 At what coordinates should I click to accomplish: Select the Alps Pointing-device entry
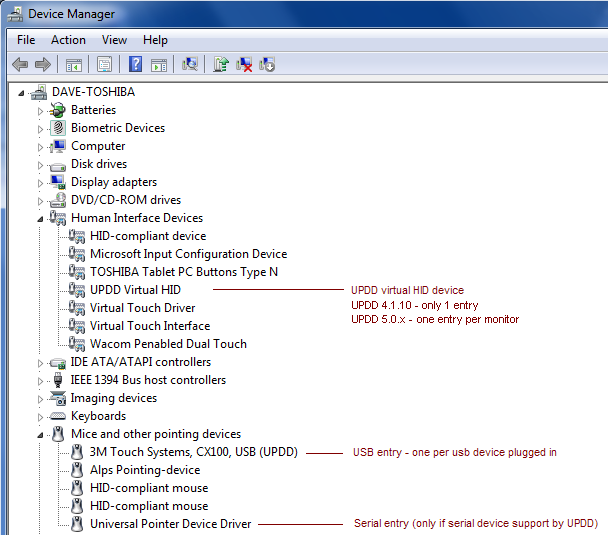coord(145,470)
